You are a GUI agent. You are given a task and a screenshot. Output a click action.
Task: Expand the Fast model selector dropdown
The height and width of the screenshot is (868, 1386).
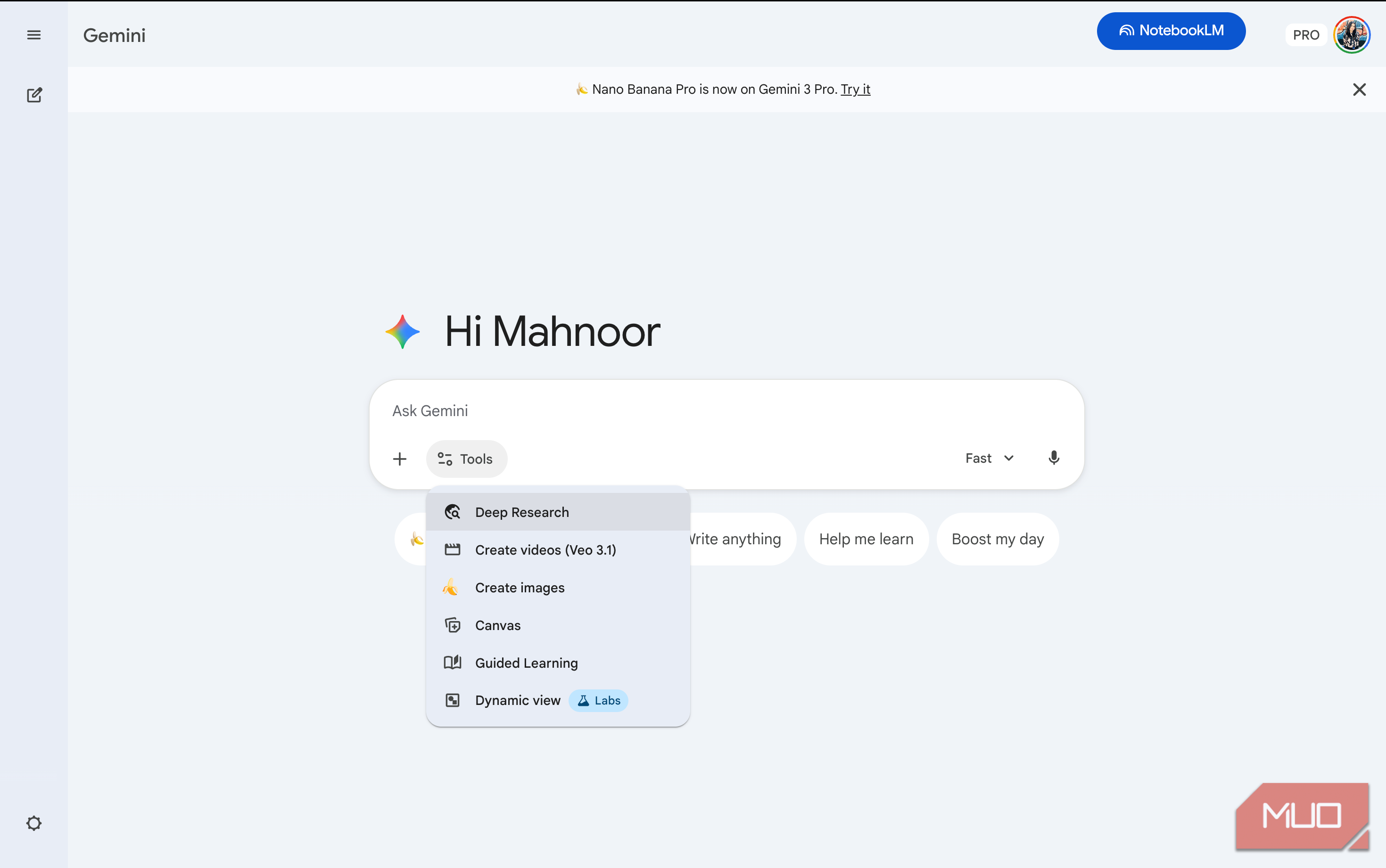[990, 458]
